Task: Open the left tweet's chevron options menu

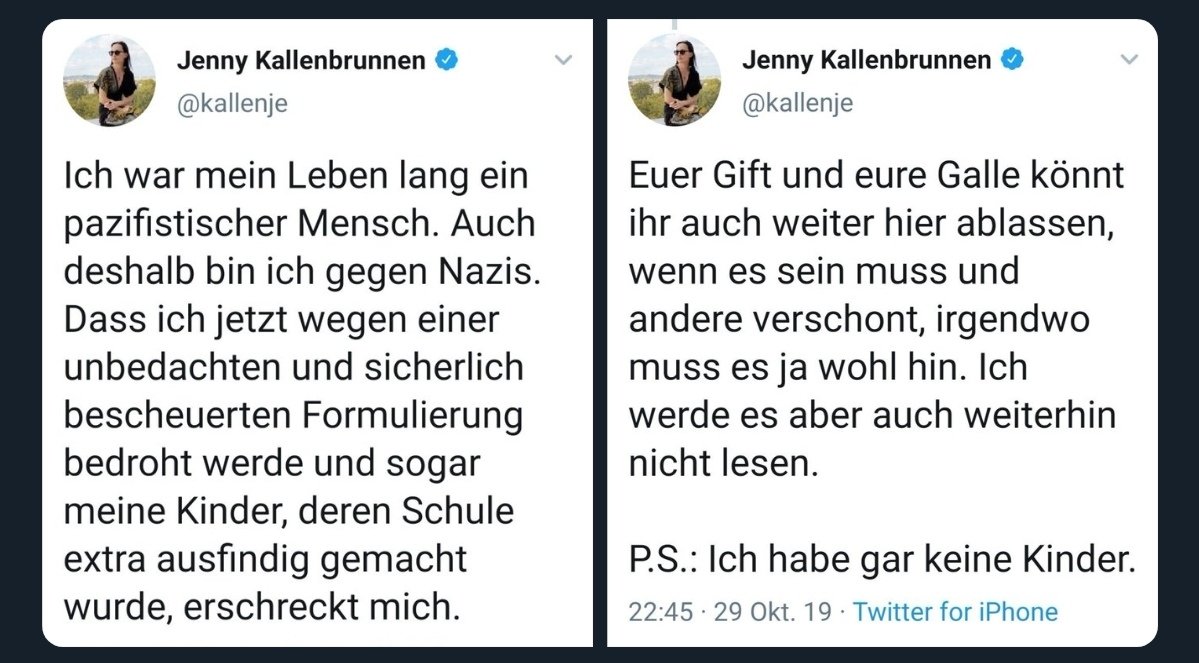Action: click(563, 60)
